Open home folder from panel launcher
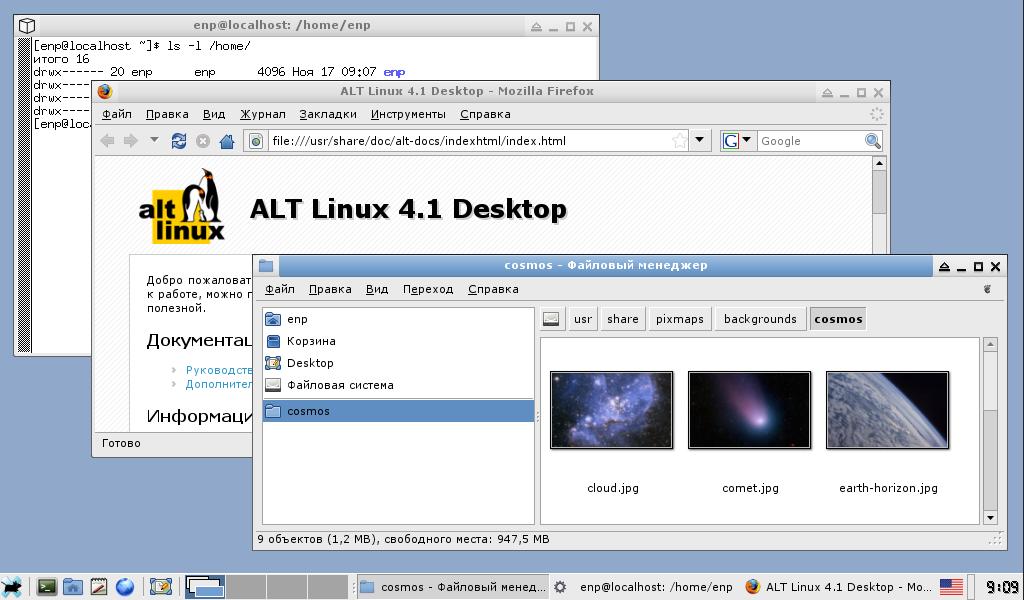The image size is (1024, 600). [72, 586]
